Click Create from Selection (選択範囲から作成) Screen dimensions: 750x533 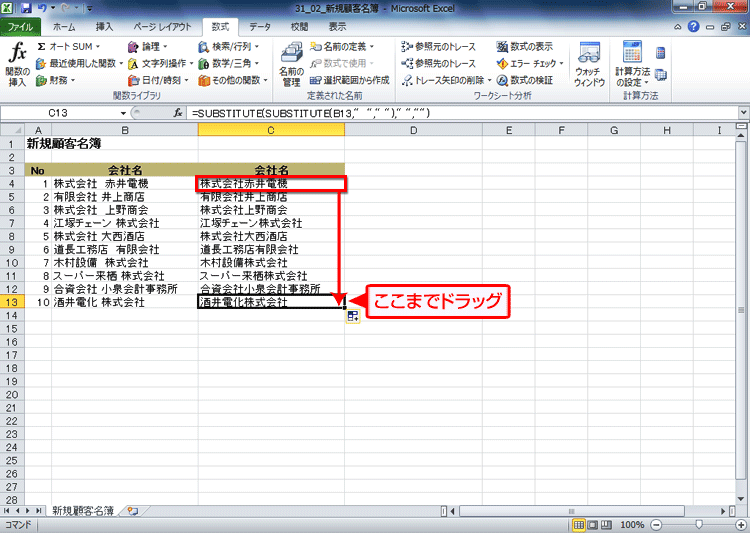350,80
